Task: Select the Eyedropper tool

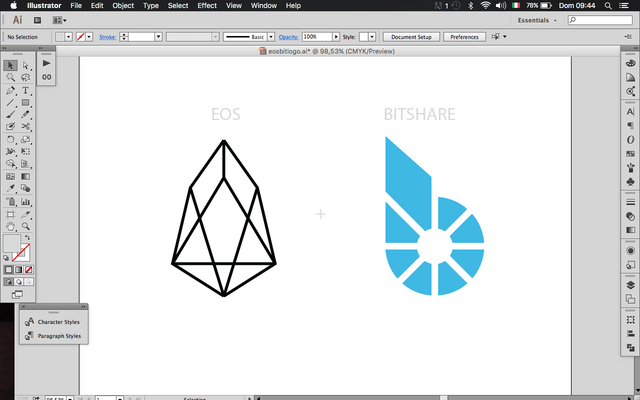Action: [x=11, y=188]
